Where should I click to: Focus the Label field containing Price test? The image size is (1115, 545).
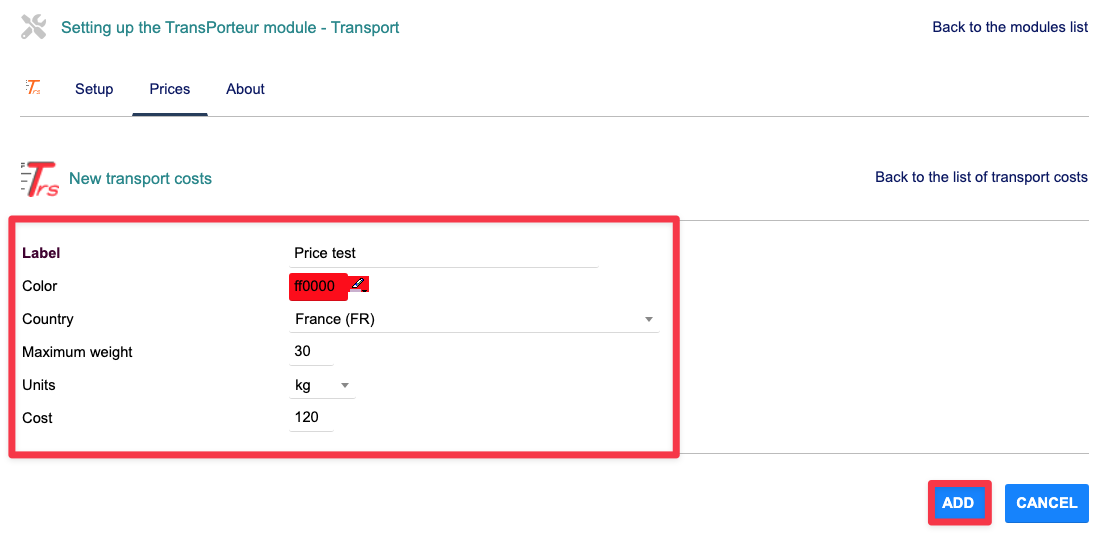443,253
